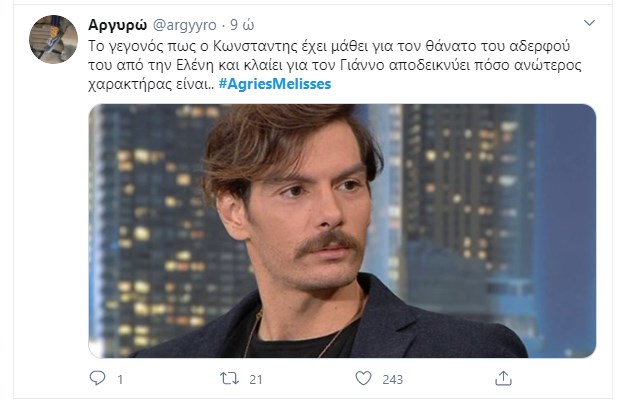
Task: Click the reply count of 1
Action: pyautogui.click(x=120, y=379)
